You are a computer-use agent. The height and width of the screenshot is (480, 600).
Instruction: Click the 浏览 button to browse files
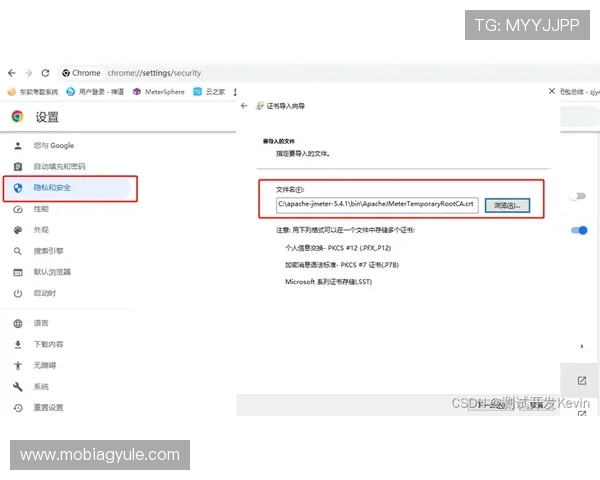click(x=507, y=205)
